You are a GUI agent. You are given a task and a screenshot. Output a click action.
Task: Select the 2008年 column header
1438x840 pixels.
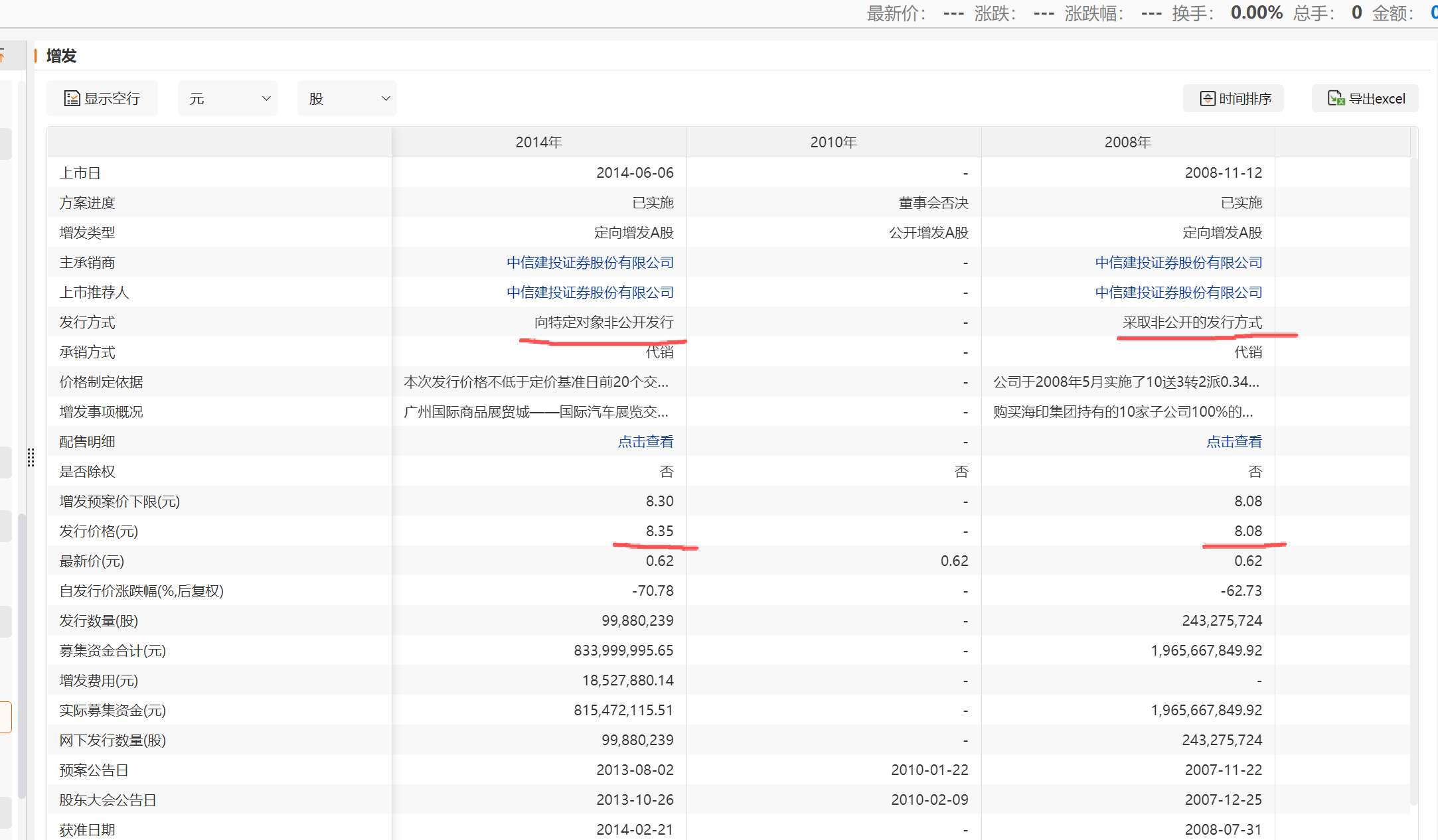pos(1127,143)
